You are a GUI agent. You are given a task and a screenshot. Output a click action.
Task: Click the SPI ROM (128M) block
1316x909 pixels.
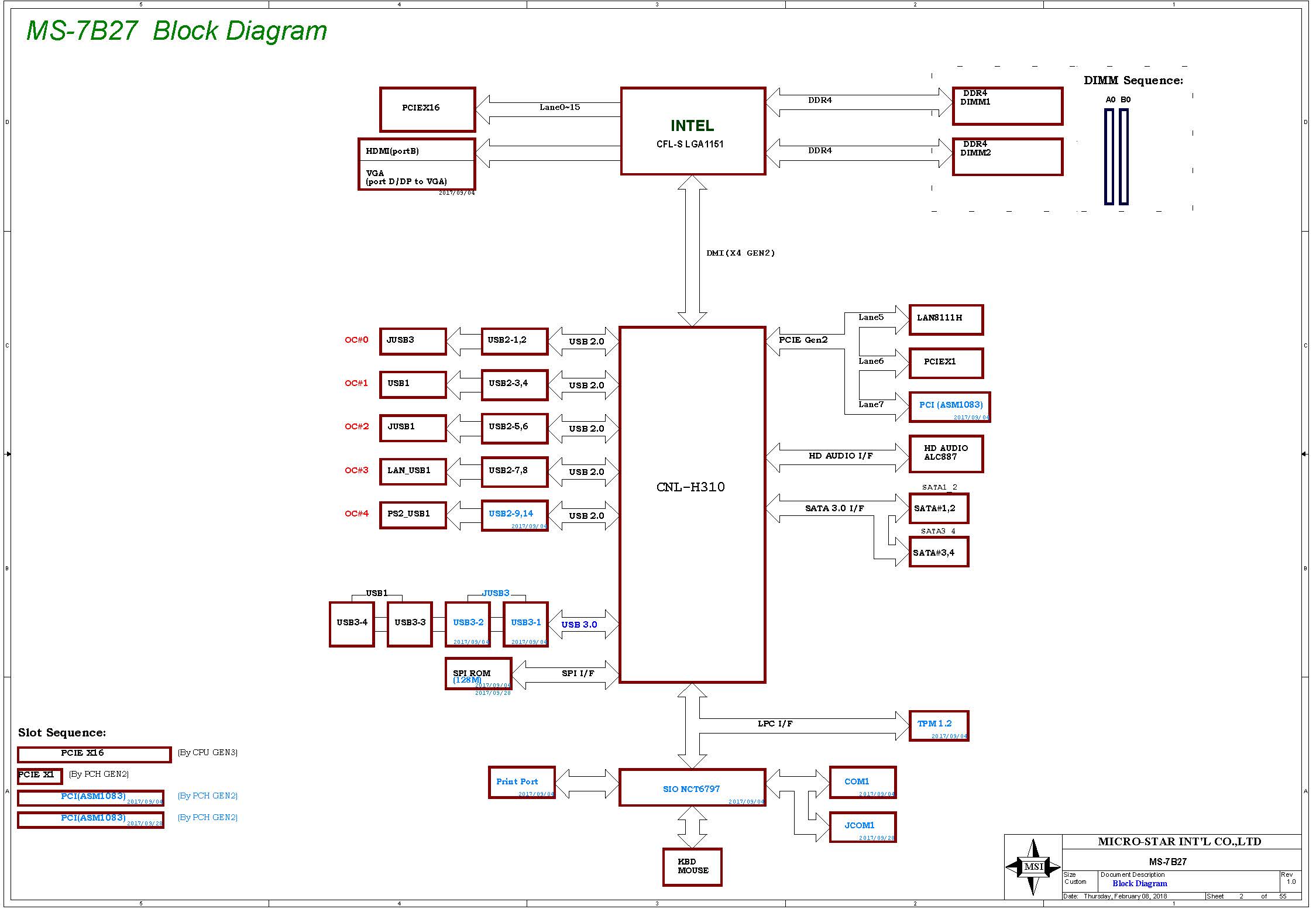point(478,674)
